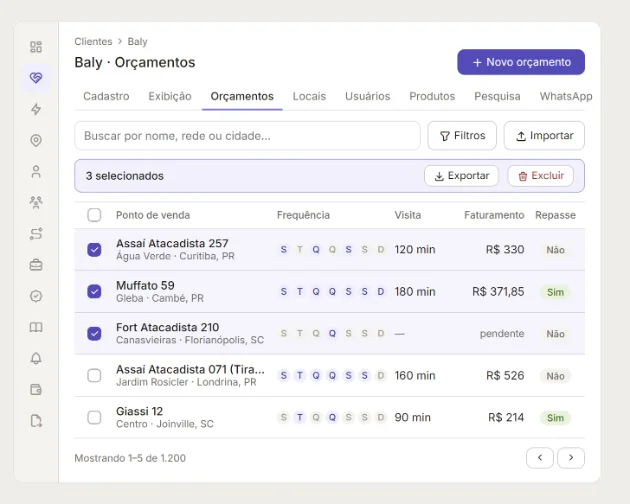This screenshot has width=630, height=504.
Task: Open the Filtros filter button
Action: pos(462,136)
